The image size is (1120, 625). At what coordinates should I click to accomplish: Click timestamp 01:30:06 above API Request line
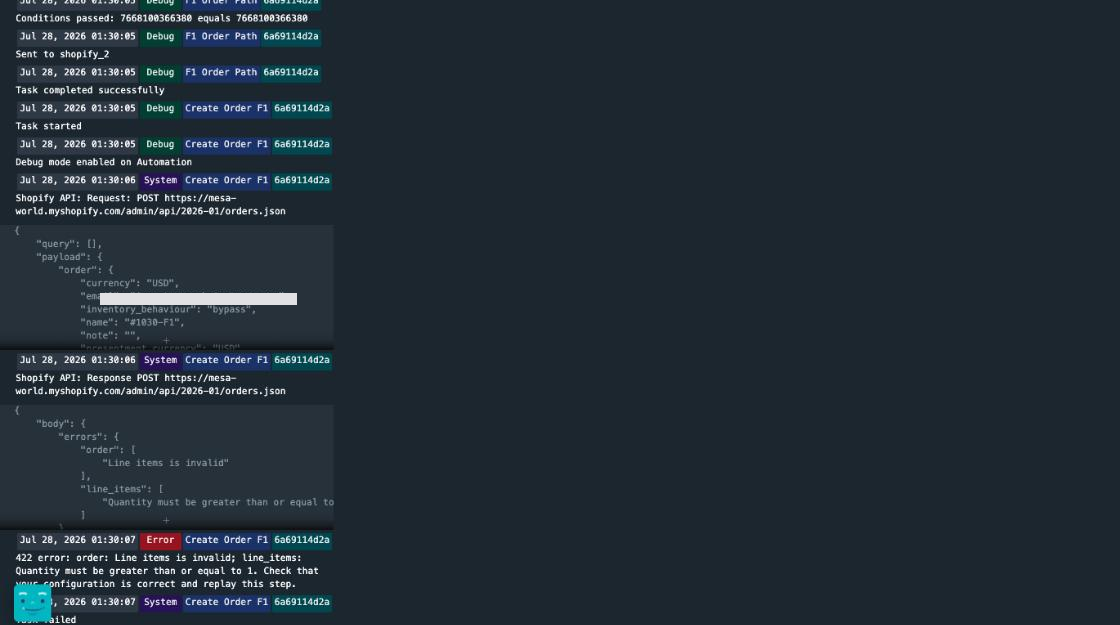coord(77,180)
